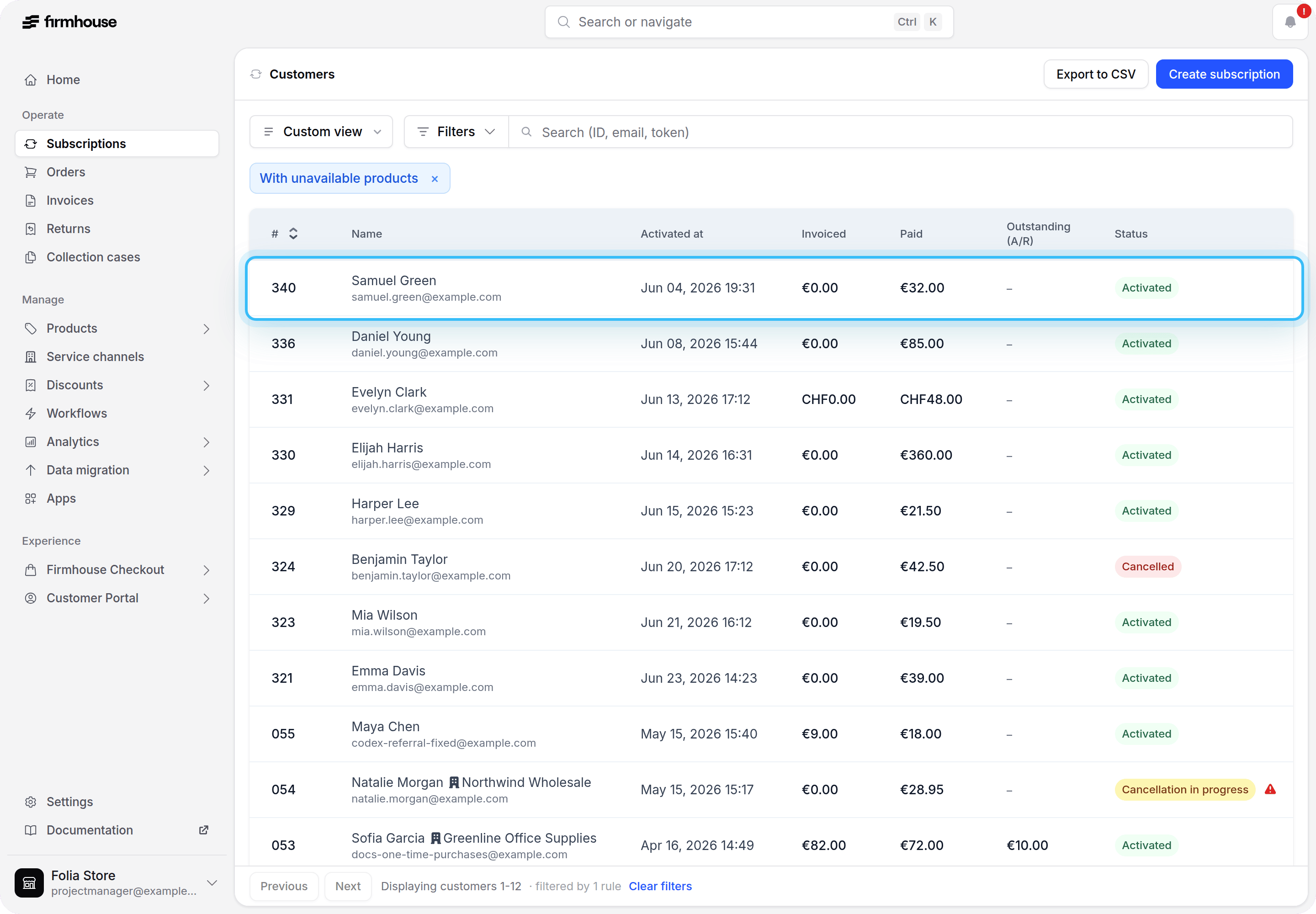Click the Discounts percent icon
The height and width of the screenshot is (914, 1316).
31,385
